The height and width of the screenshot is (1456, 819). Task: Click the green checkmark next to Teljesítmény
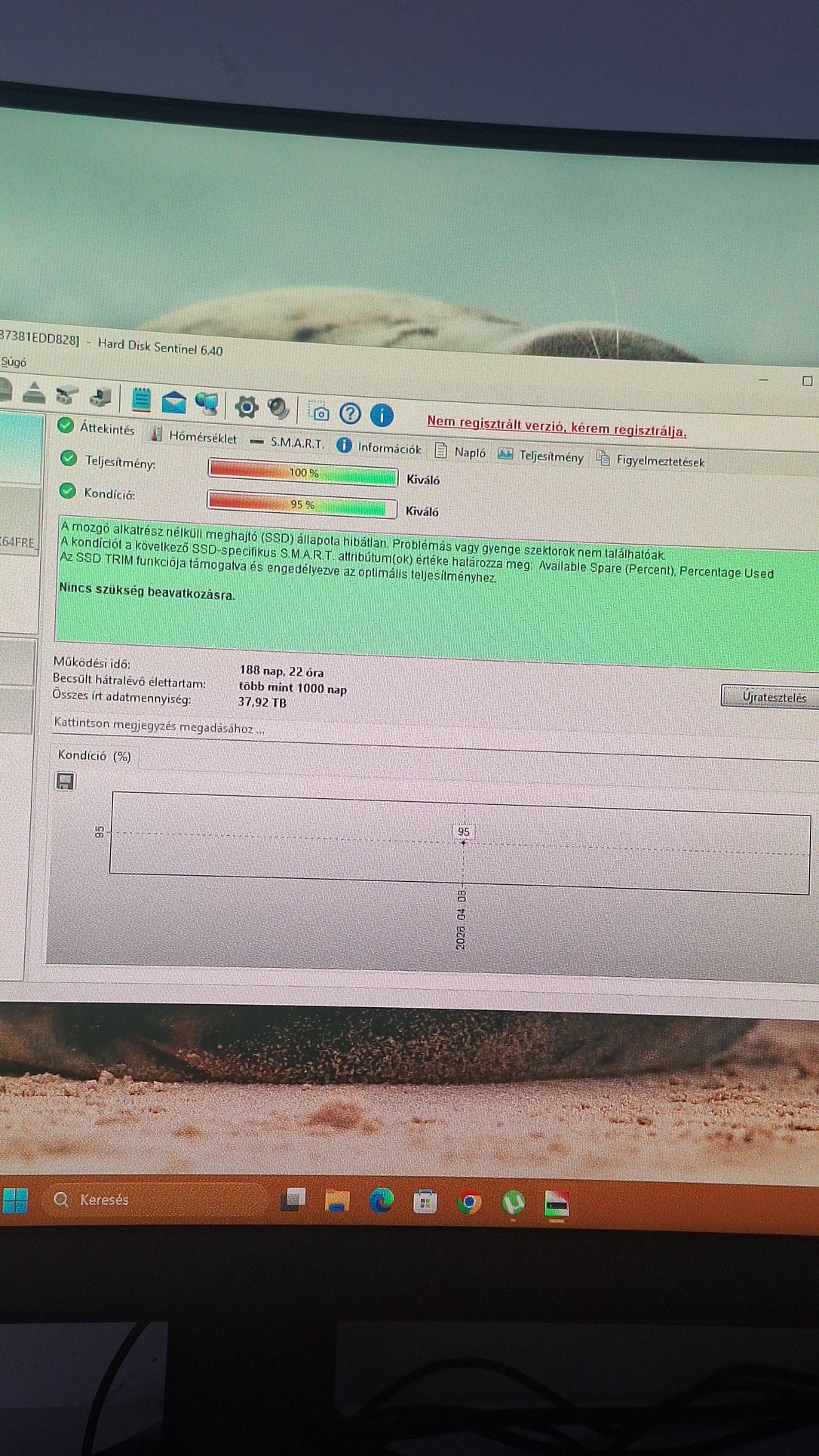point(69,458)
